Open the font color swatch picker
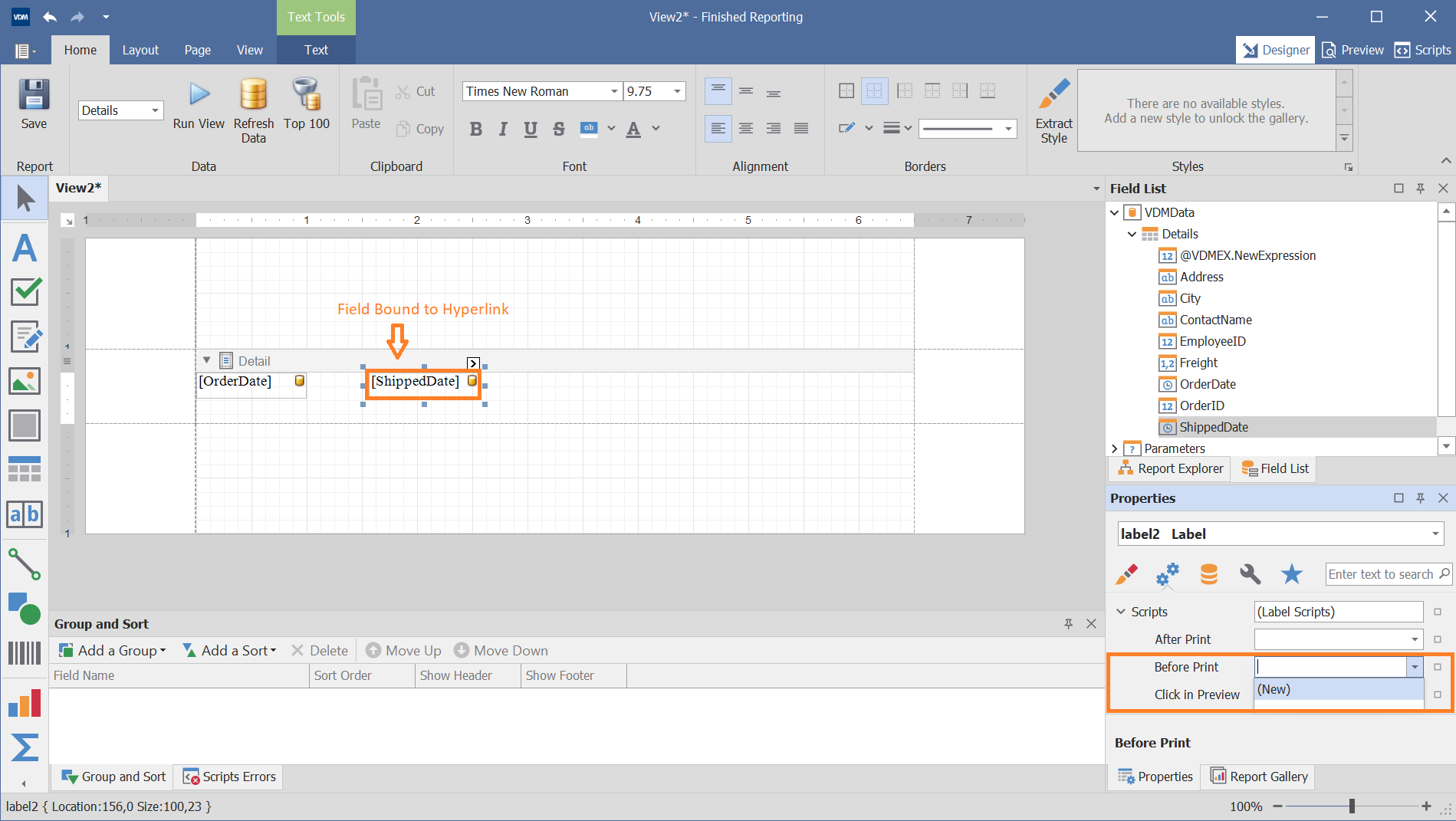Image resolution: width=1456 pixels, height=821 pixels. tap(654, 129)
